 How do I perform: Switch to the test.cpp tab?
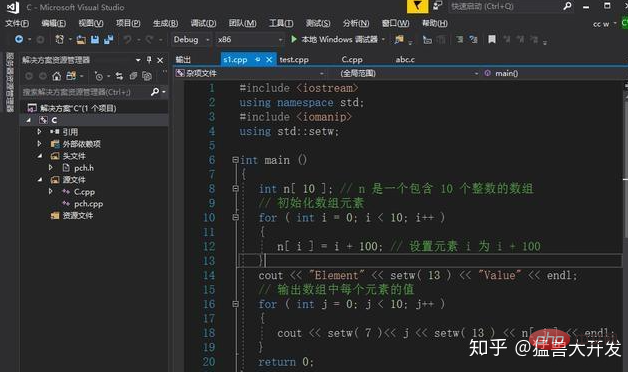(x=294, y=60)
